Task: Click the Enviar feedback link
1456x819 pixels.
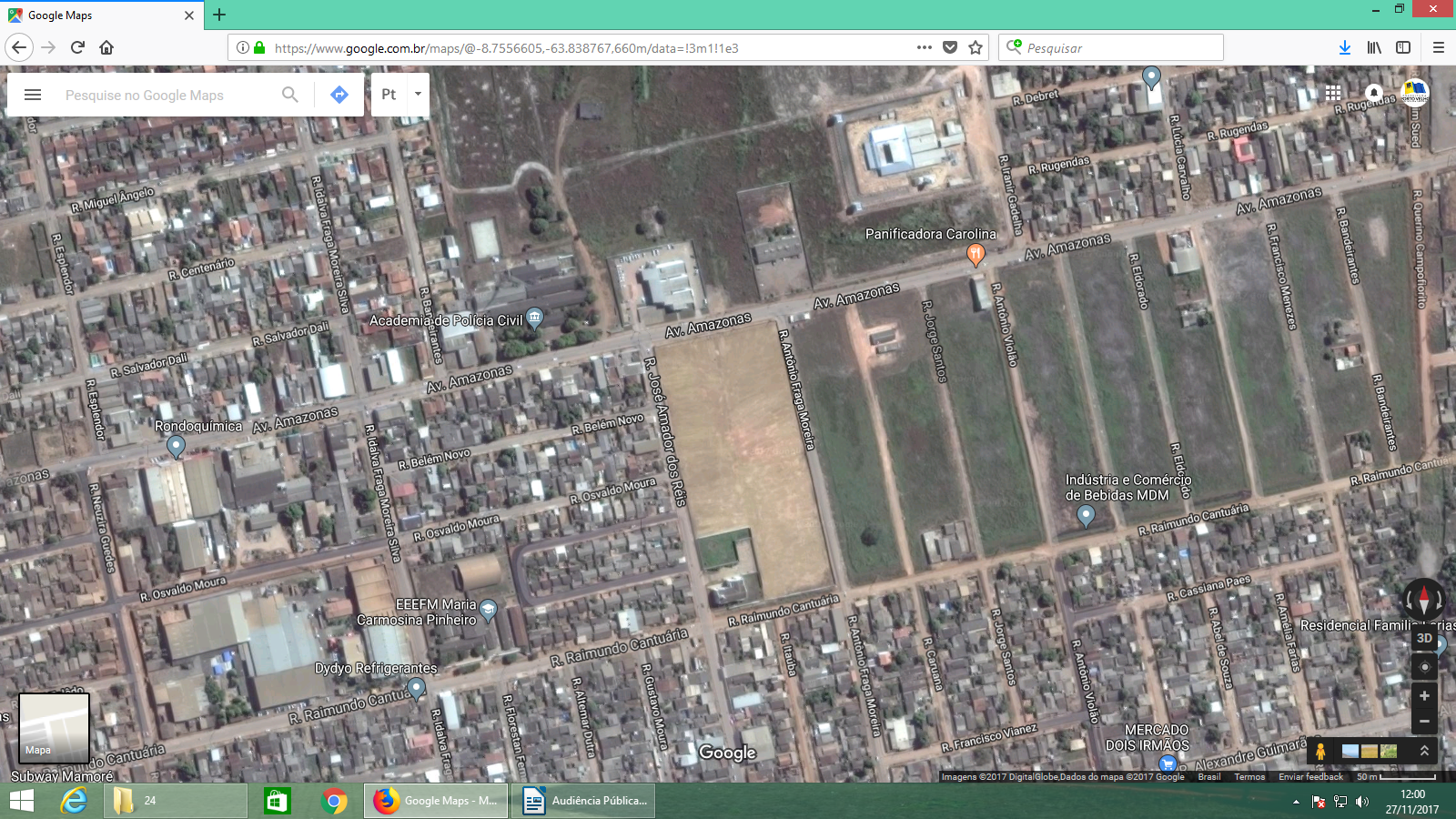Action: [1310, 777]
